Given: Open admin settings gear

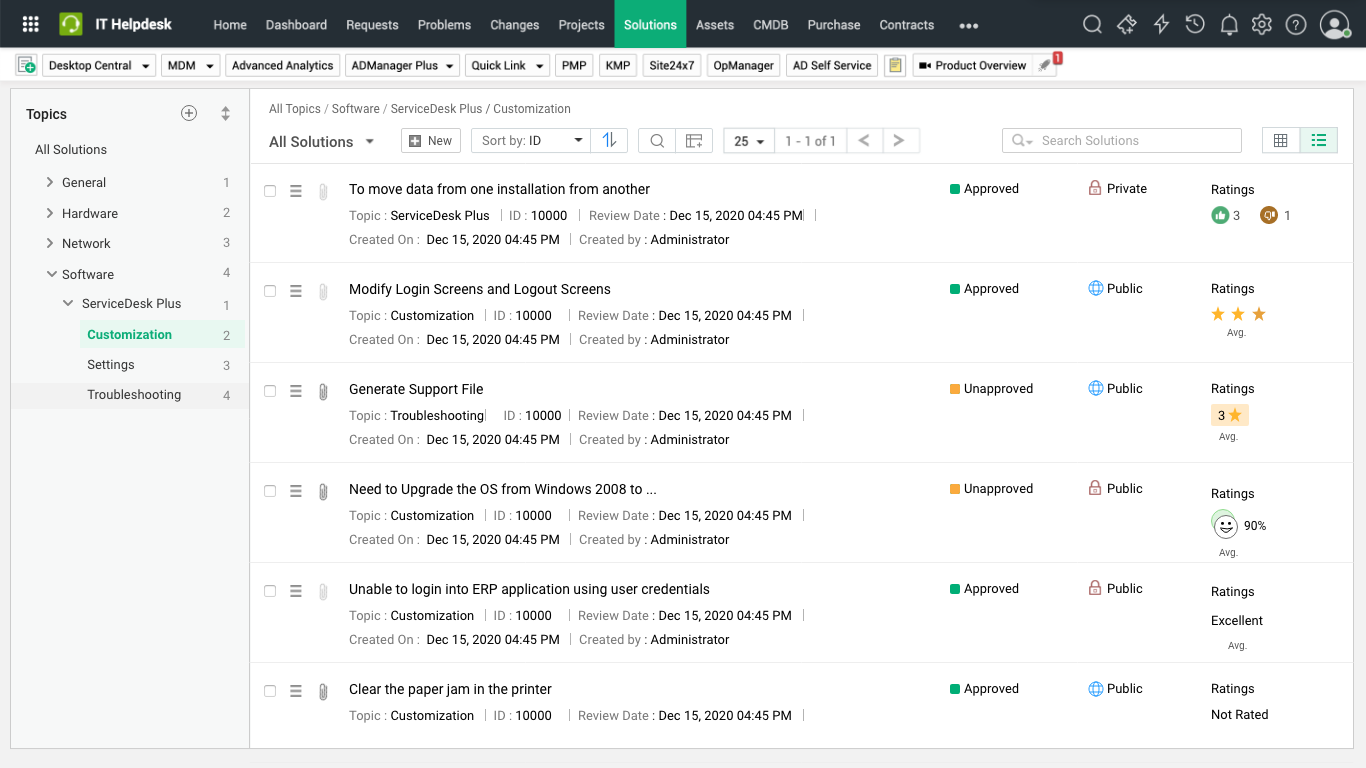Looking at the screenshot, I should (x=1262, y=24).
